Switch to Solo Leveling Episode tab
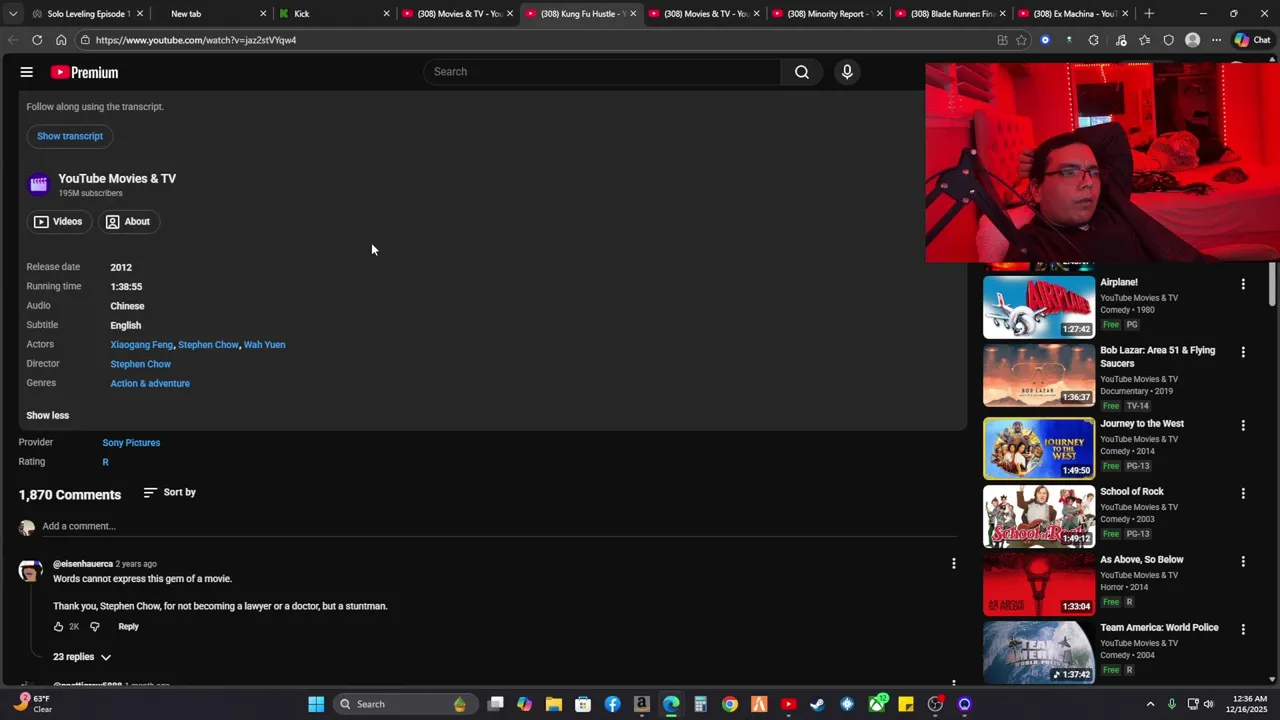This screenshot has width=1280, height=720. click(x=87, y=14)
